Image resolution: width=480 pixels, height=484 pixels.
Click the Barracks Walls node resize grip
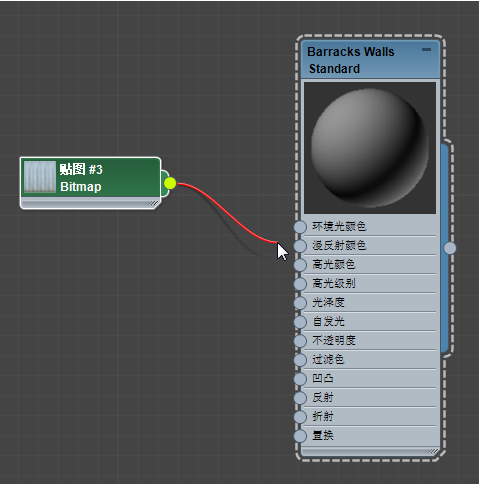pyautogui.click(x=432, y=452)
